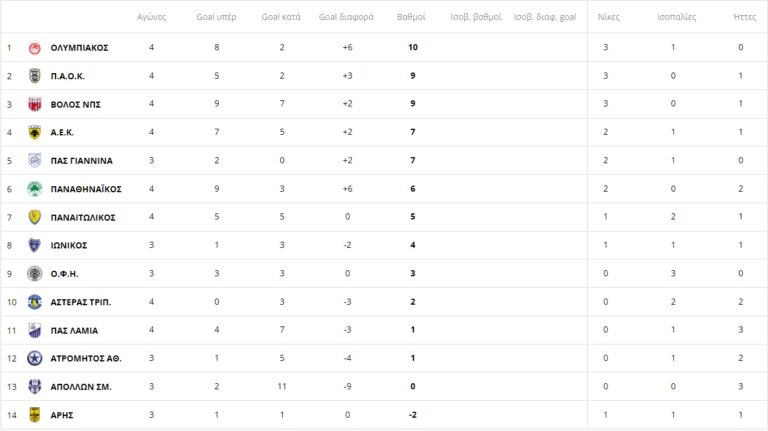Click the Olympiakos team crest icon
The height and width of the screenshot is (431, 768).
[34, 48]
